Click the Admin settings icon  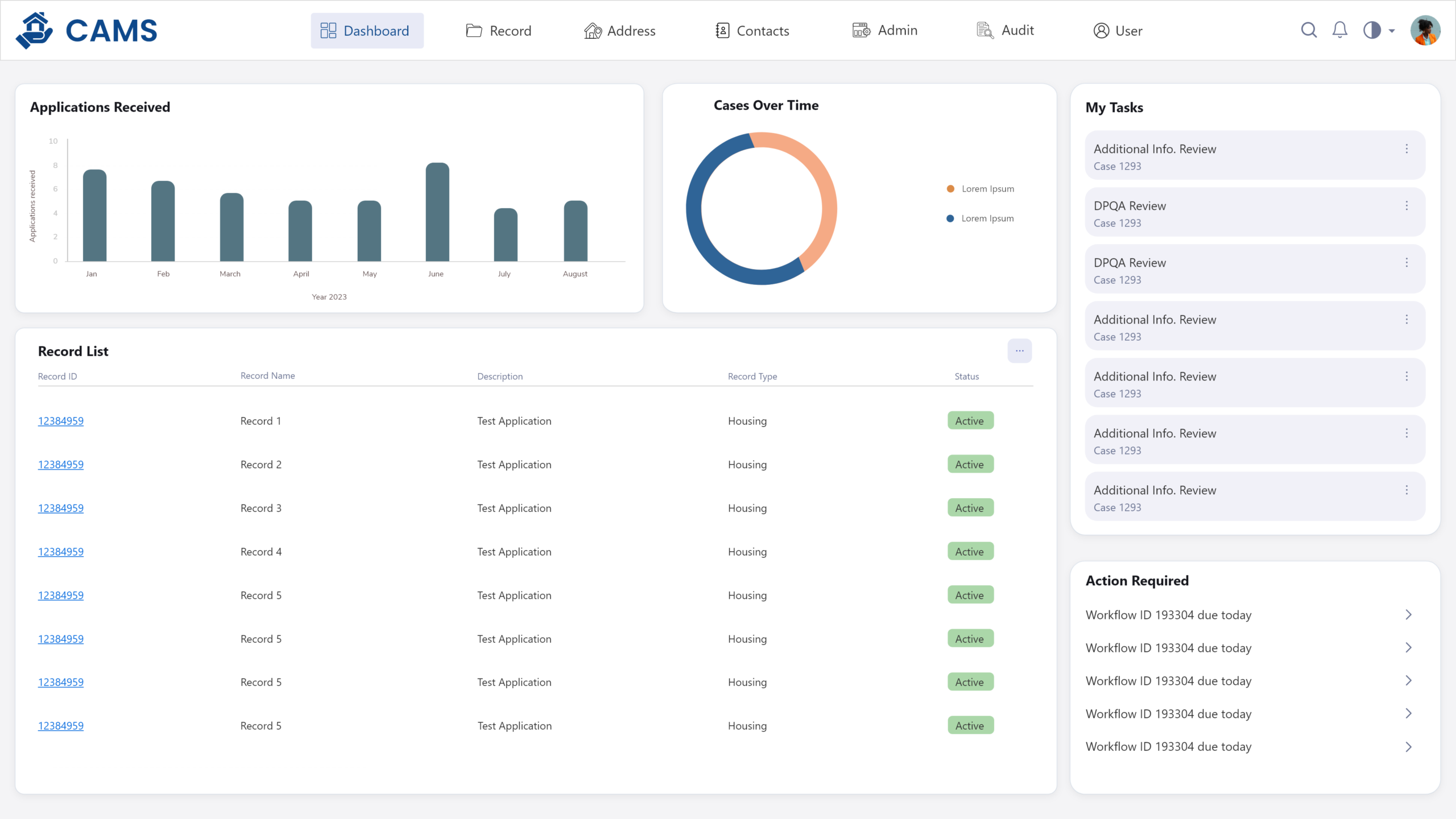coord(861,31)
